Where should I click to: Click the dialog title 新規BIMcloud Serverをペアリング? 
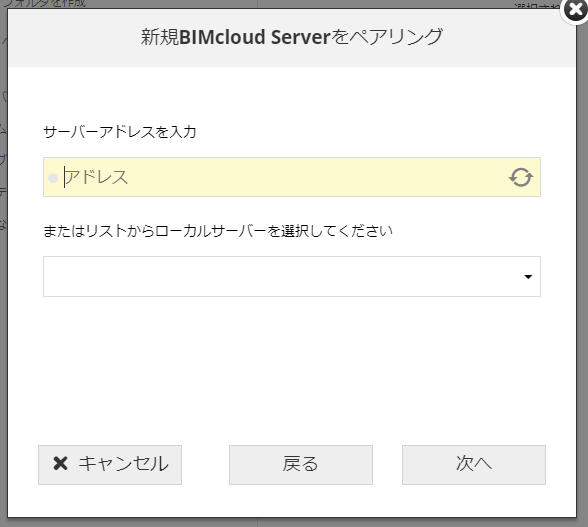292,37
